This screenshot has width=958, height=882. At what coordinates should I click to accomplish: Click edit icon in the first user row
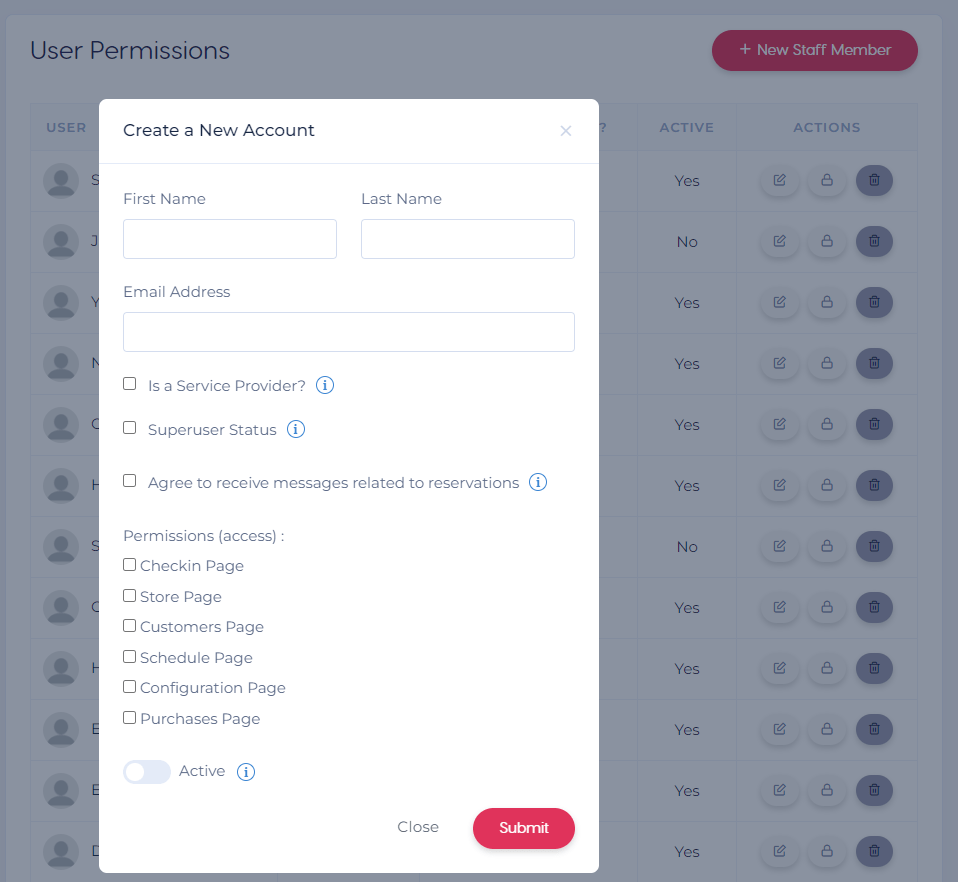coord(779,180)
